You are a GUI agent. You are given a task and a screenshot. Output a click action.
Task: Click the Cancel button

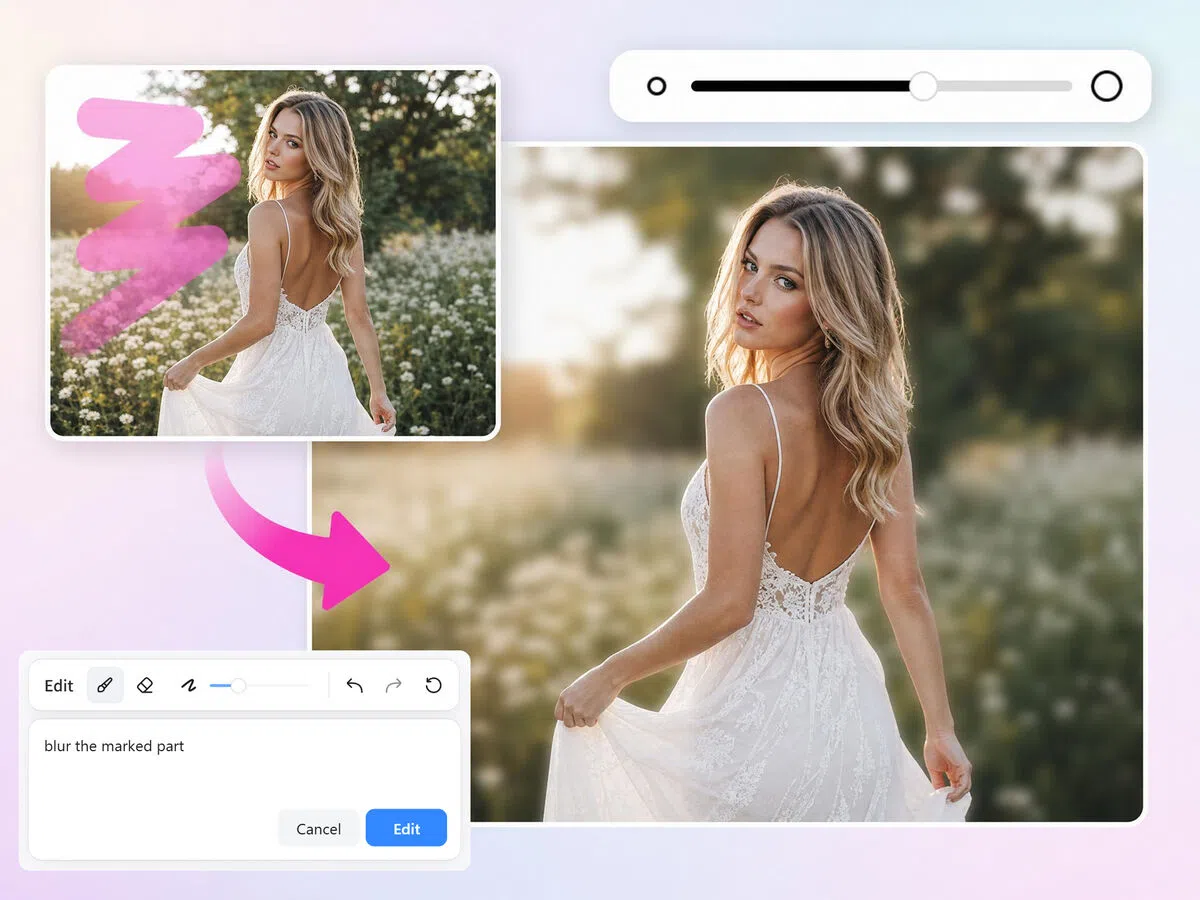point(319,828)
